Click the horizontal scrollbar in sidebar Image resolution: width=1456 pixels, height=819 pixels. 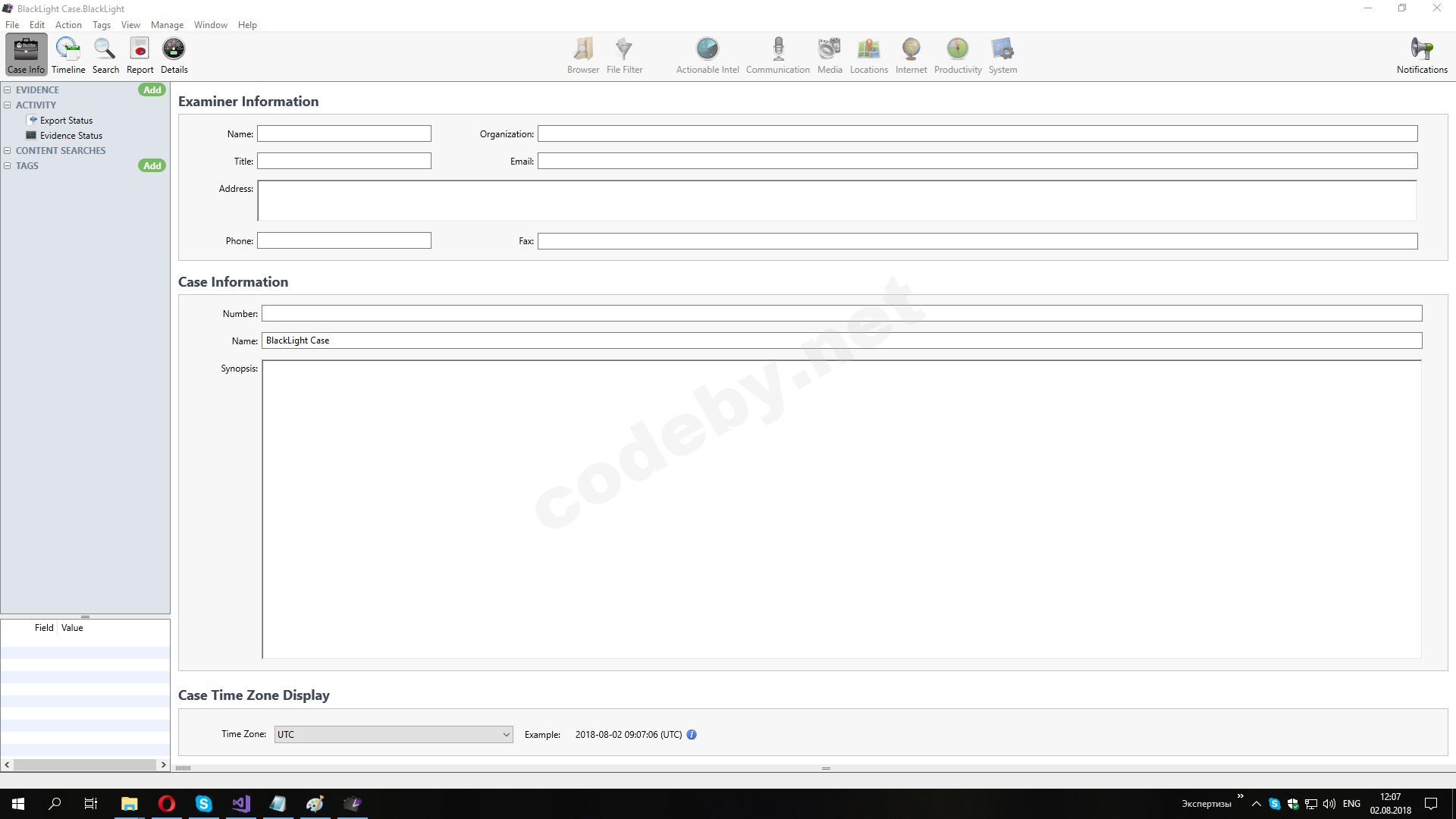85,765
